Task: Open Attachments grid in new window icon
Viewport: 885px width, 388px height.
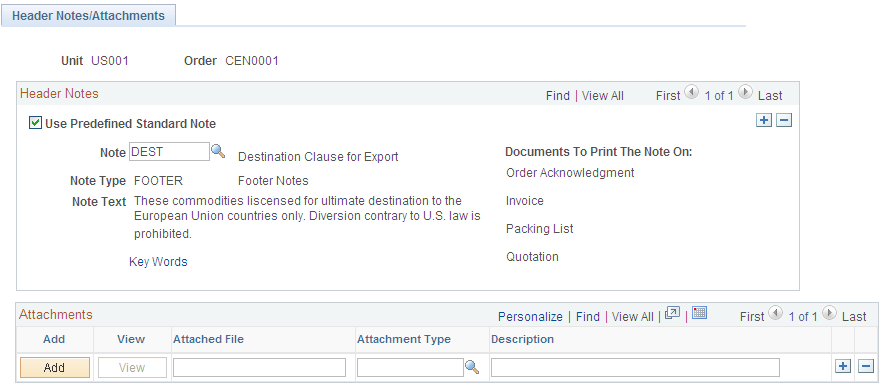Action: click(x=672, y=313)
